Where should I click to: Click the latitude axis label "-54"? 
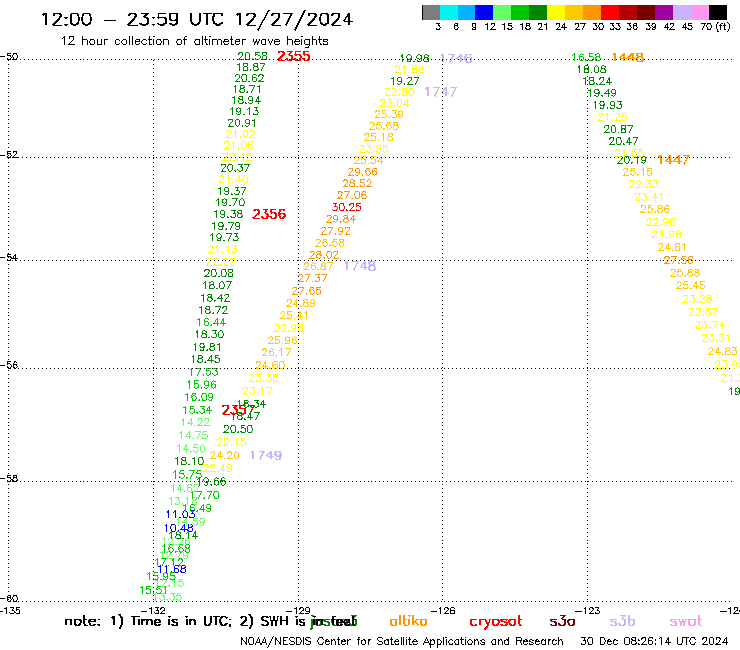(9, 258)
